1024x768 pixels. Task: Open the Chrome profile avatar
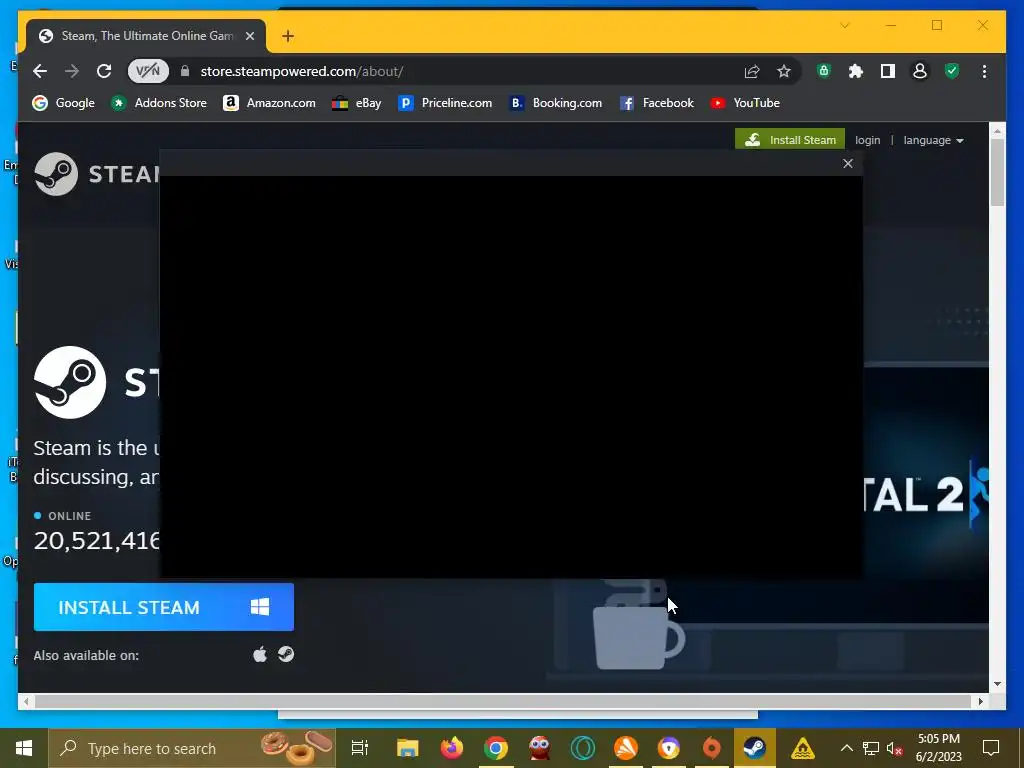click(920, 71)
